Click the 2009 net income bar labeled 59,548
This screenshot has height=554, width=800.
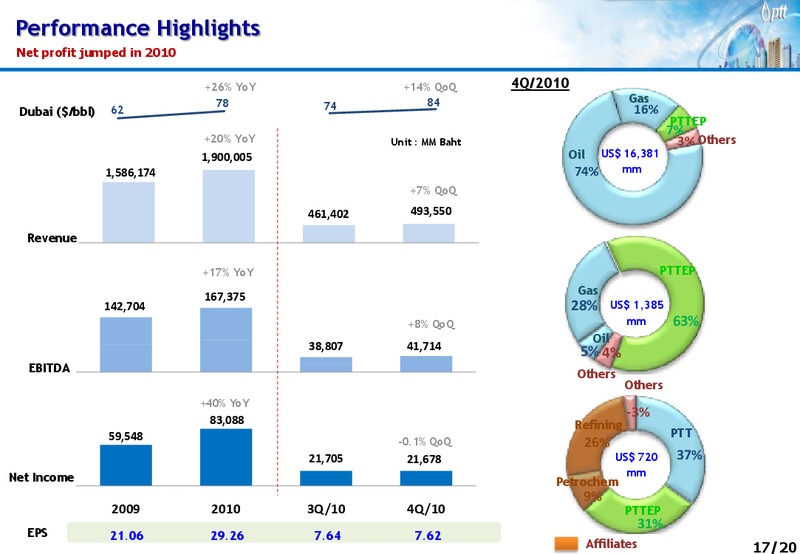(x=126, y=465)
